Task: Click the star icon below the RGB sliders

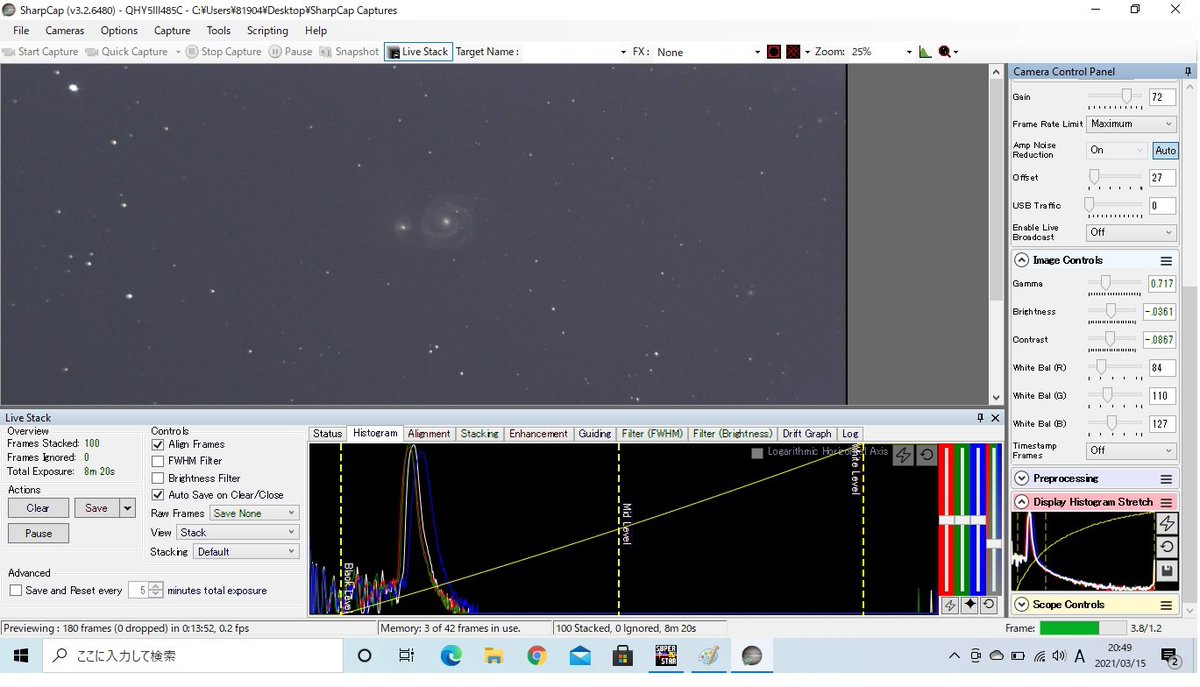Action: click(x=969, y=605)
